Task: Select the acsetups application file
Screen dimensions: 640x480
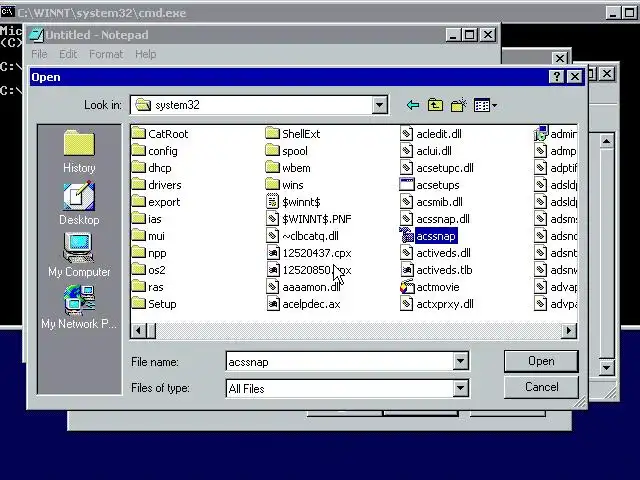Action: coord(429,185)
